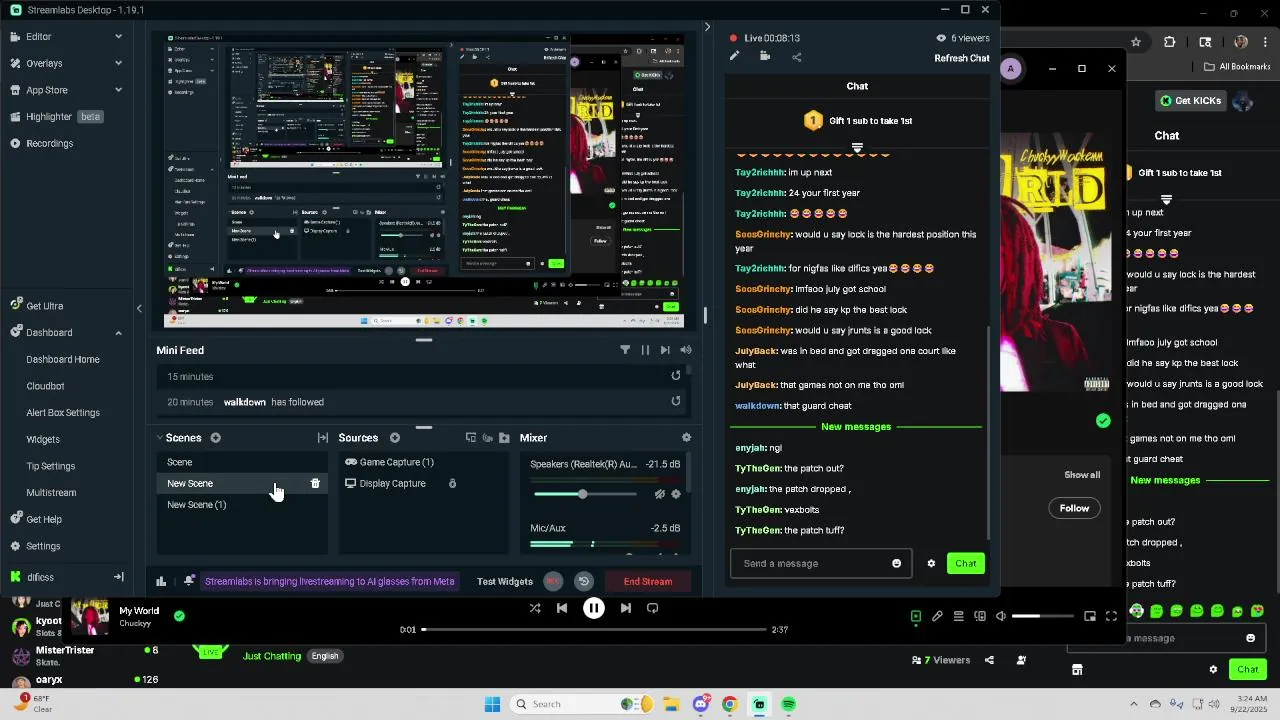Open Widgets page
1280x720 pixels.
pos(43,439)
